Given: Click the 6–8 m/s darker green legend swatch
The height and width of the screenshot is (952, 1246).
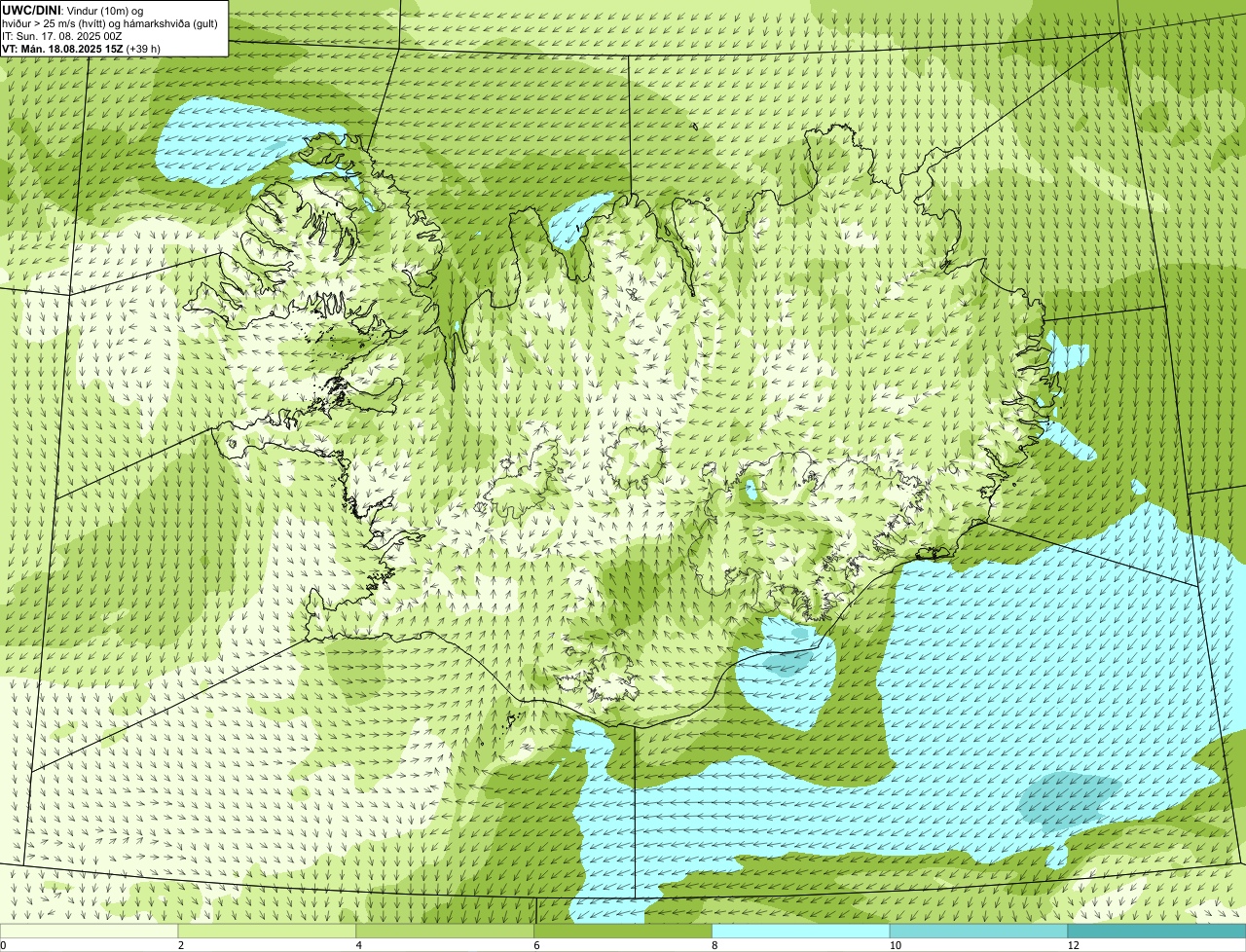Looking at the screenshot, I should click(623, 932).
